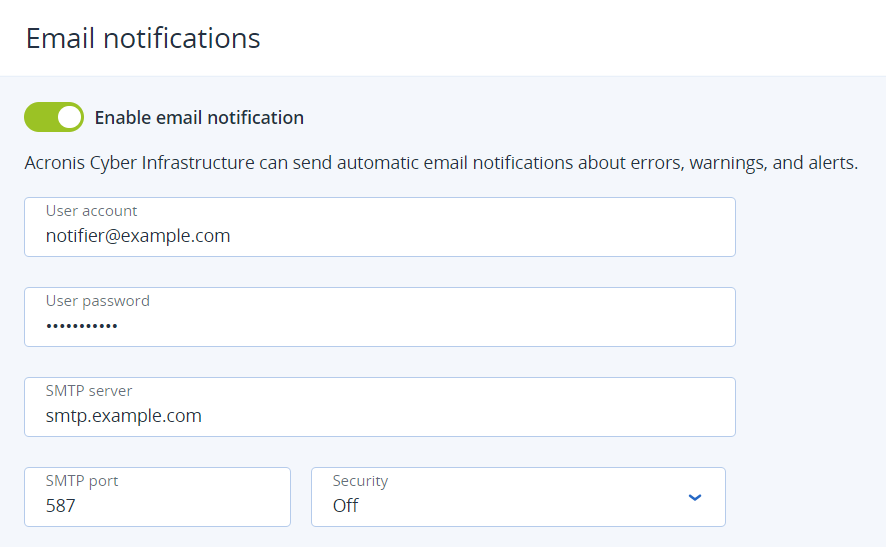Click the 'Enable email notification' label text
The width and height of the screenshot is (886, 547).
199,118
